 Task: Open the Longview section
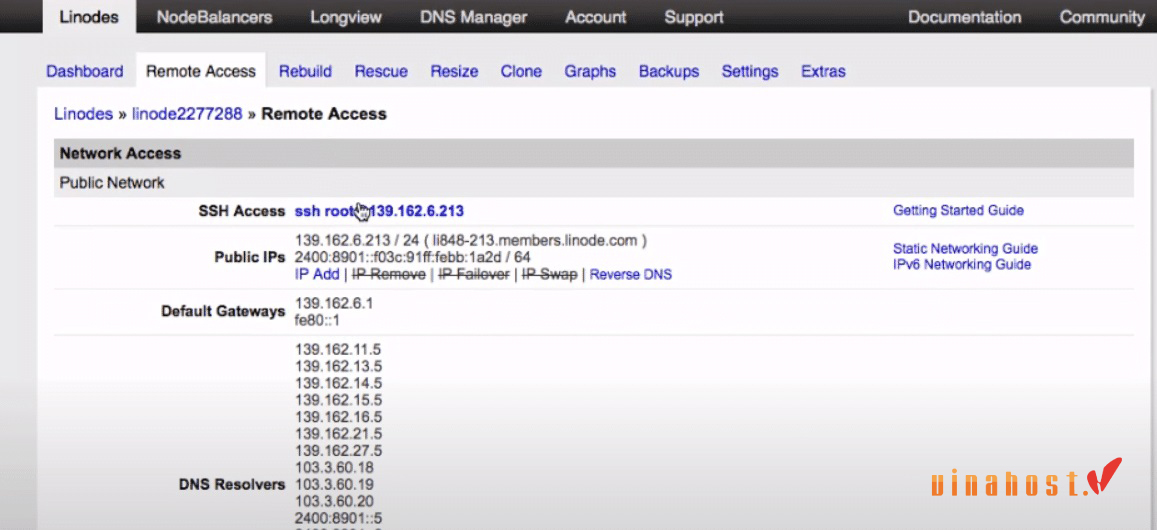click(x=346, y=17)
